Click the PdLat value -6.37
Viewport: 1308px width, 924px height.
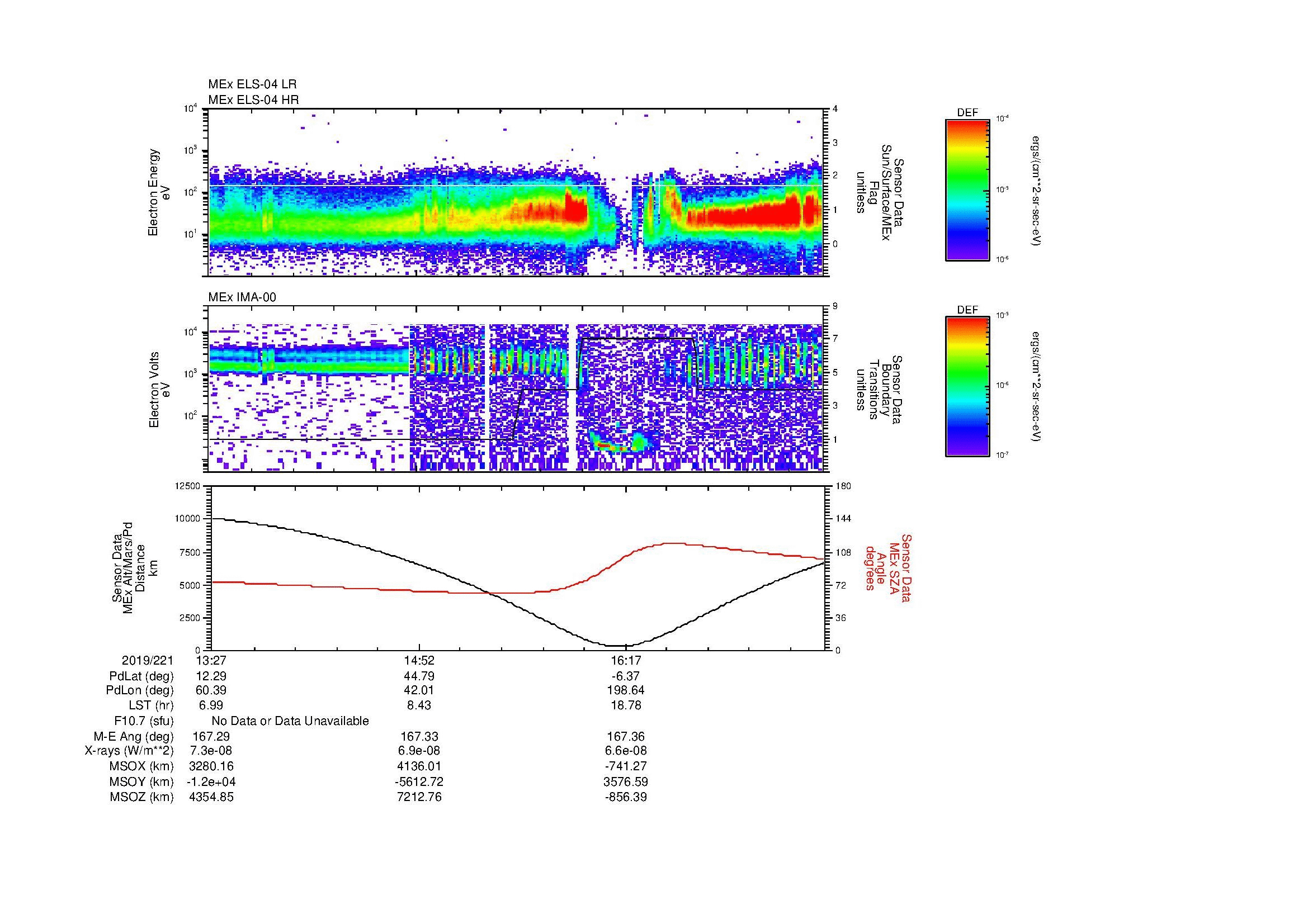coord(625,676)
